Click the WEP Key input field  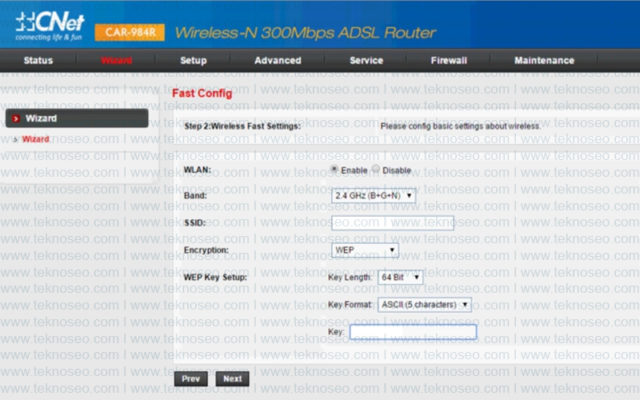click(413, 332)
